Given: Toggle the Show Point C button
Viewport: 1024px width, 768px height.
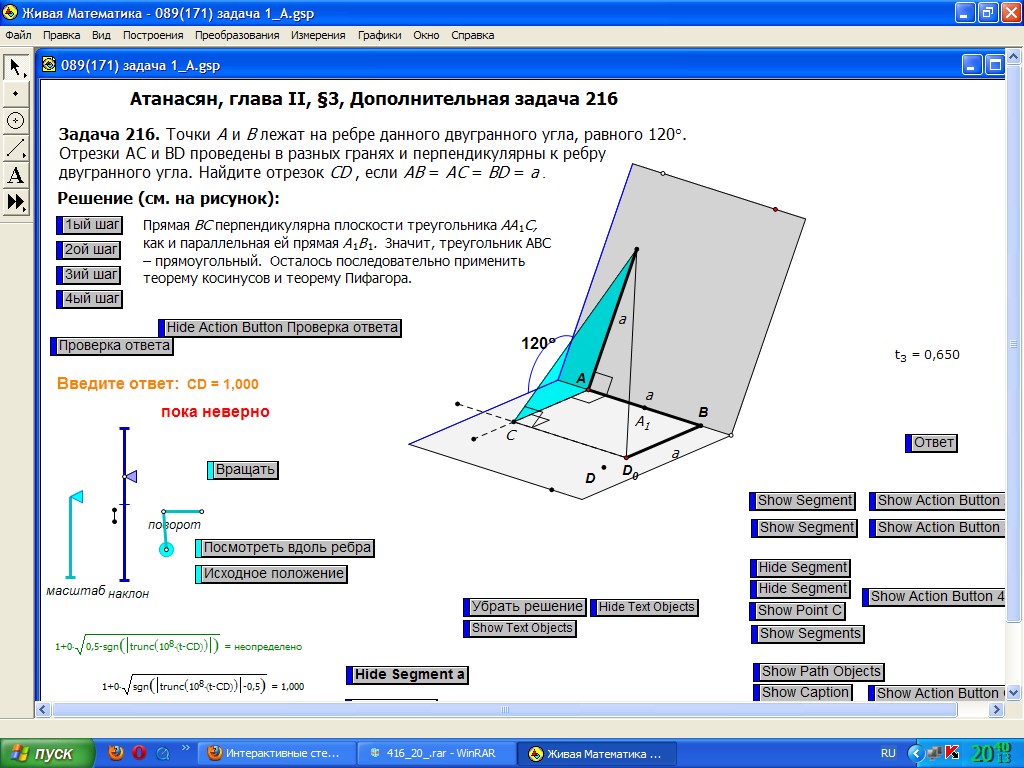Looking at the screenshot, I should [x=800, y=610].
